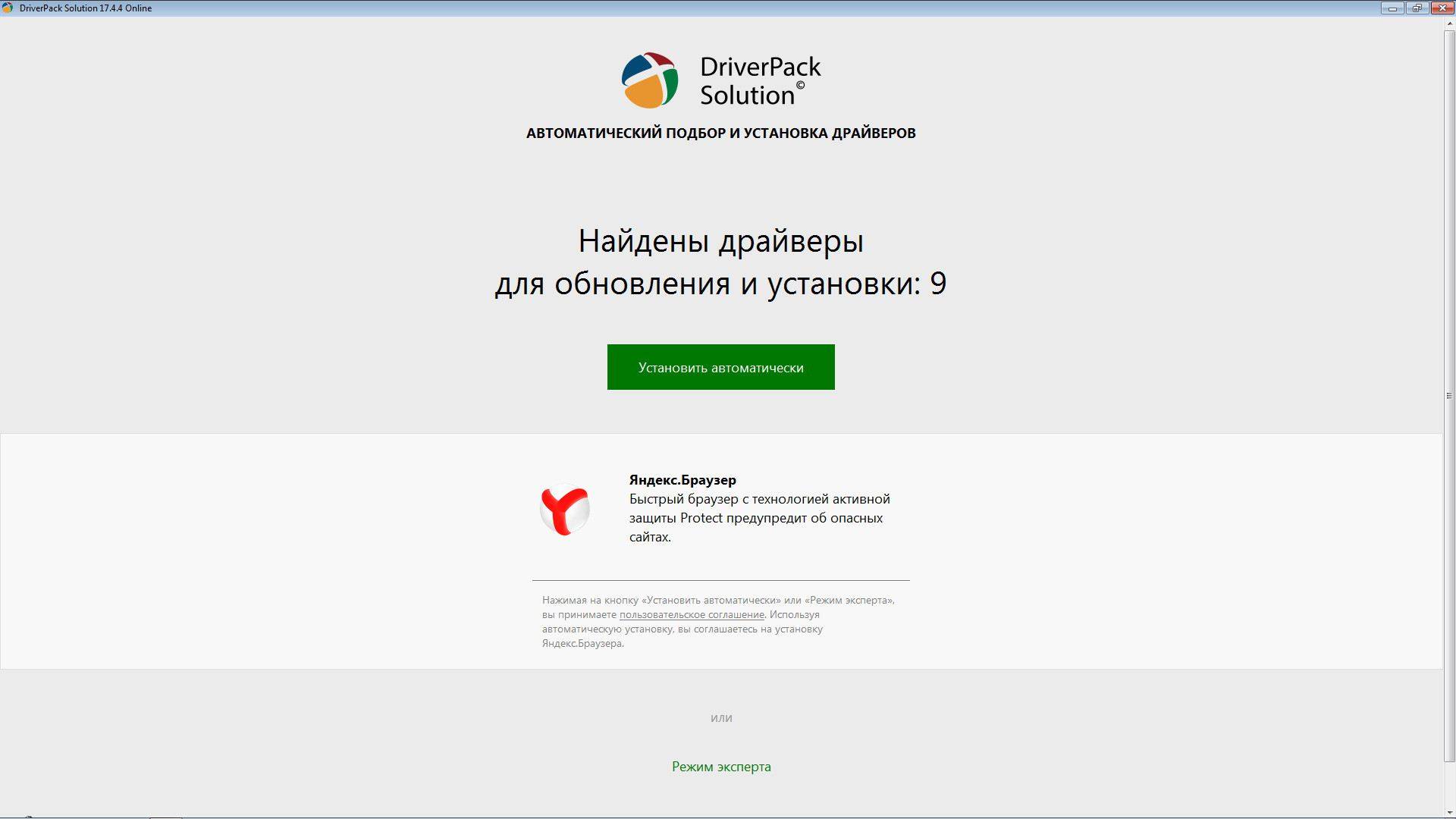Viewport: 1456px width, 819px height.
Task: Click the Яндекс.Браузер description text
Action: [759, 518]
